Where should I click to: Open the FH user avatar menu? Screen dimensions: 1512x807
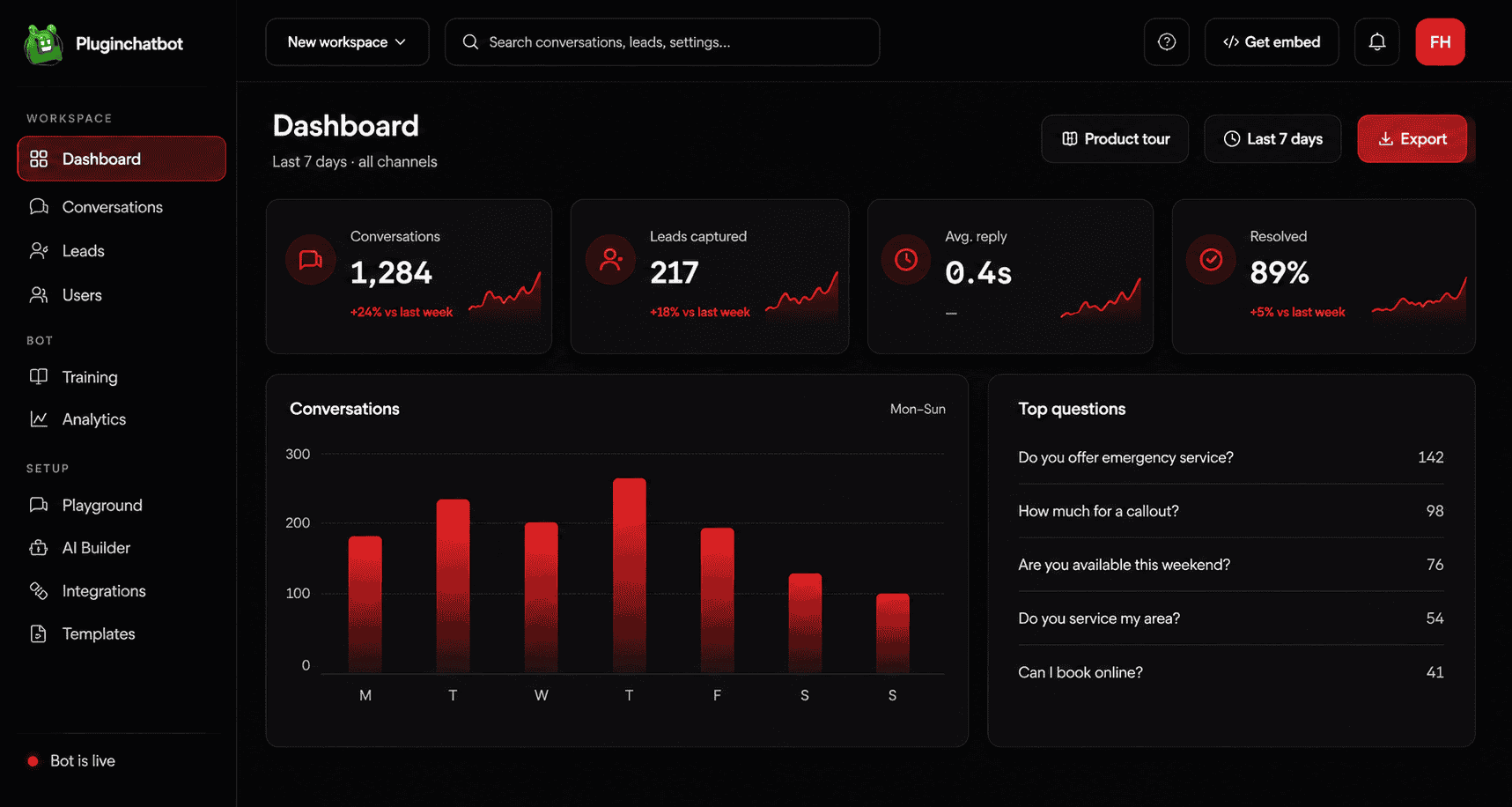(x=1441, y=42)
